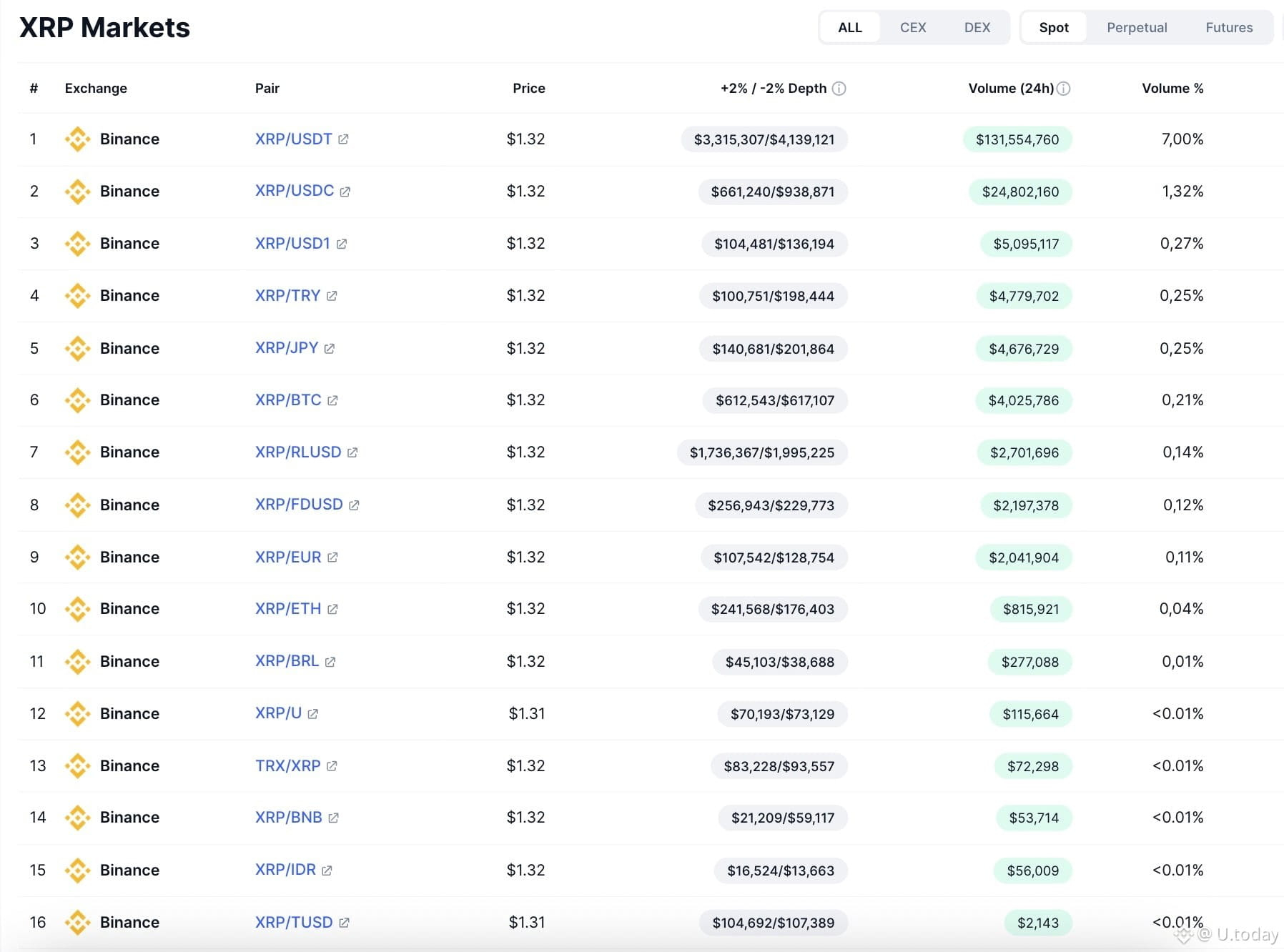
Task: Open external link icon next to XRP/BRL
Action: [330, 662]
